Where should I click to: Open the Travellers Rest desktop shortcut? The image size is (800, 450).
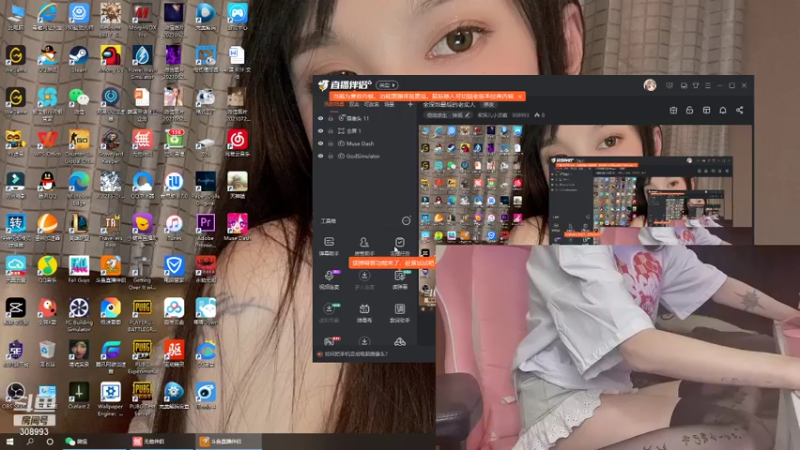[x=110, y=230]
